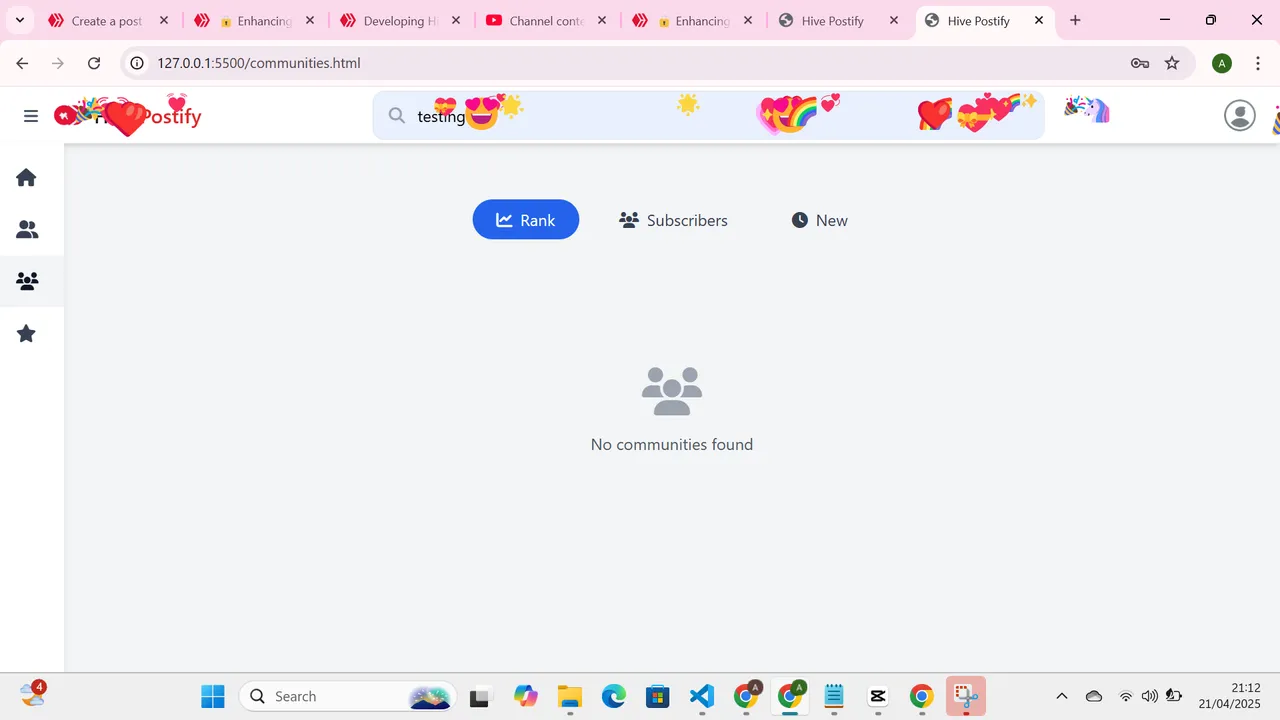The height and width of the screenshot is (720, 1280).
Task: Click the 'No communities found' message
Action: coord(672,444)
